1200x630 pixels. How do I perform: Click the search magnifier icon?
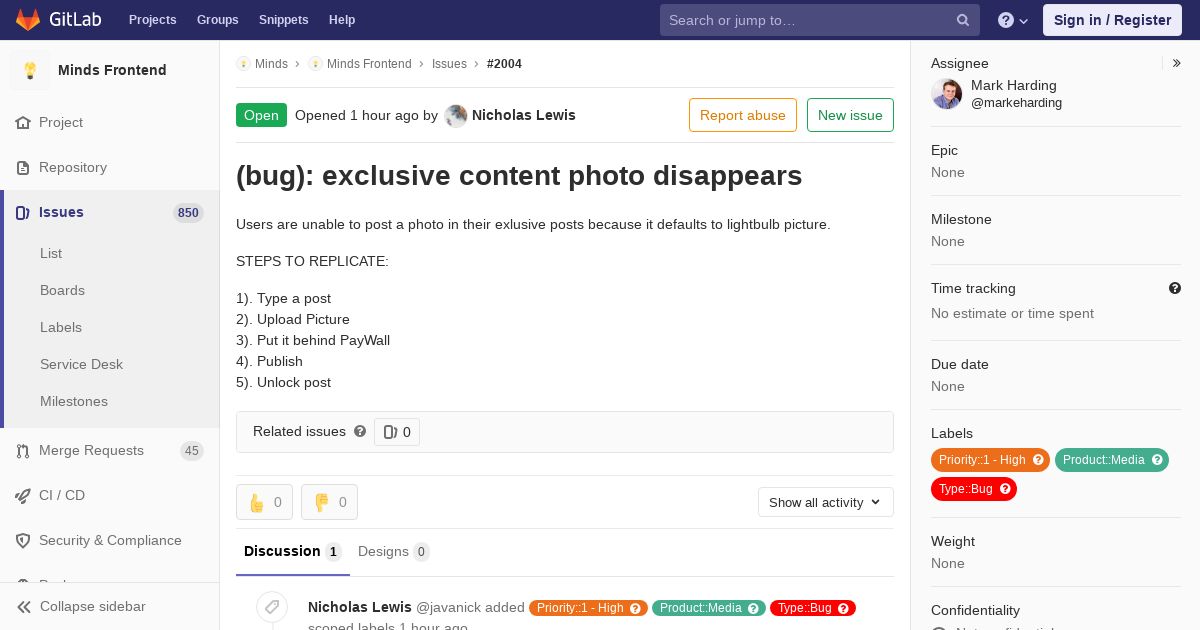[x=963, y=20]
